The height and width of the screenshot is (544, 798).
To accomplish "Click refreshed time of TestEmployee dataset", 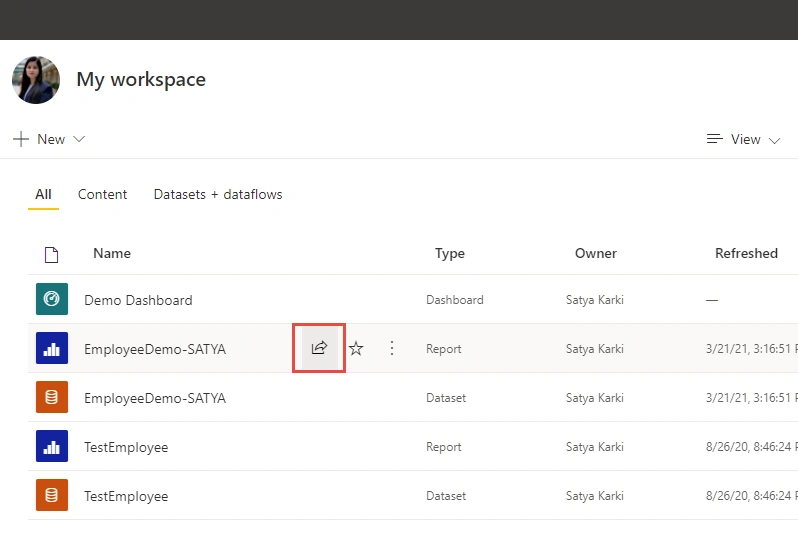I will click(752, 496).
